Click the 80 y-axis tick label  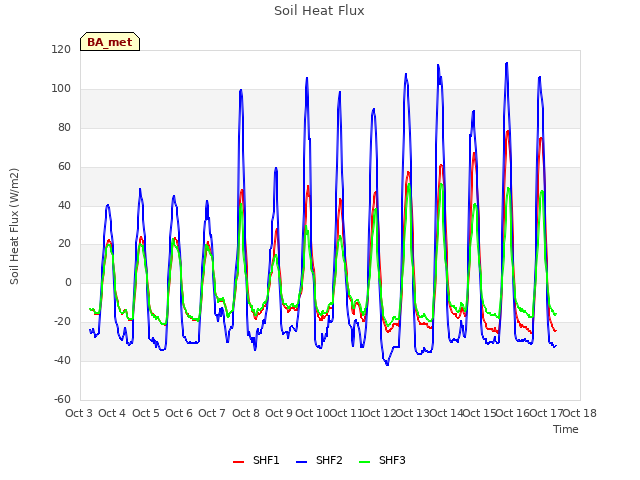click(x=64, y=127)
